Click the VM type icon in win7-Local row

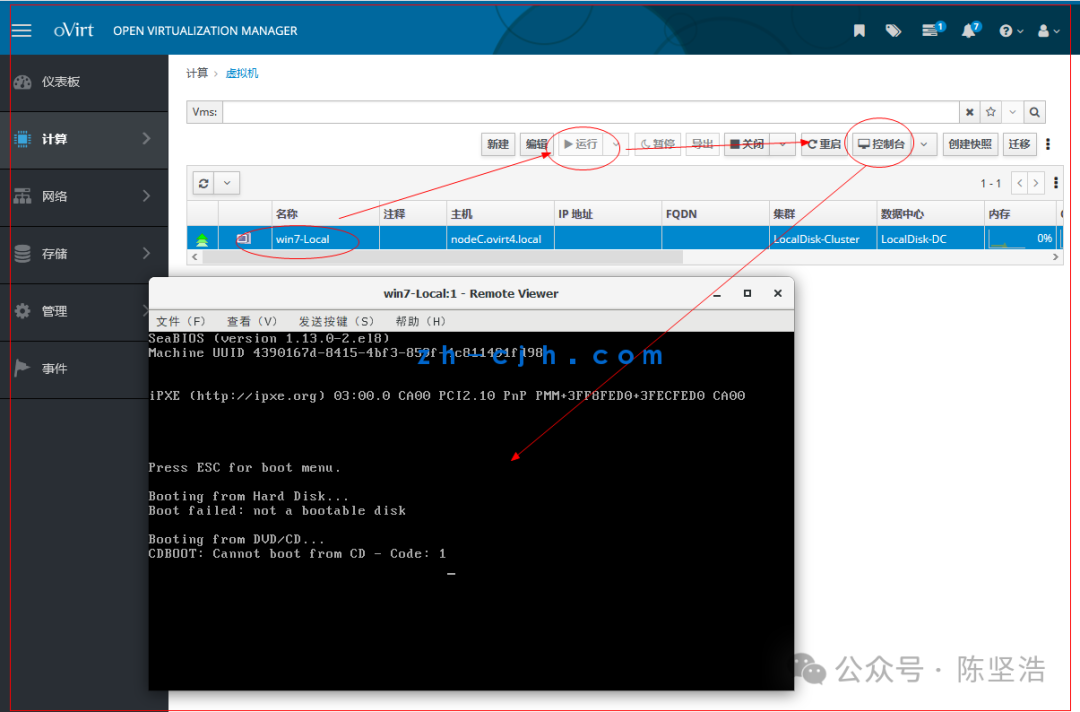point(244,239)
